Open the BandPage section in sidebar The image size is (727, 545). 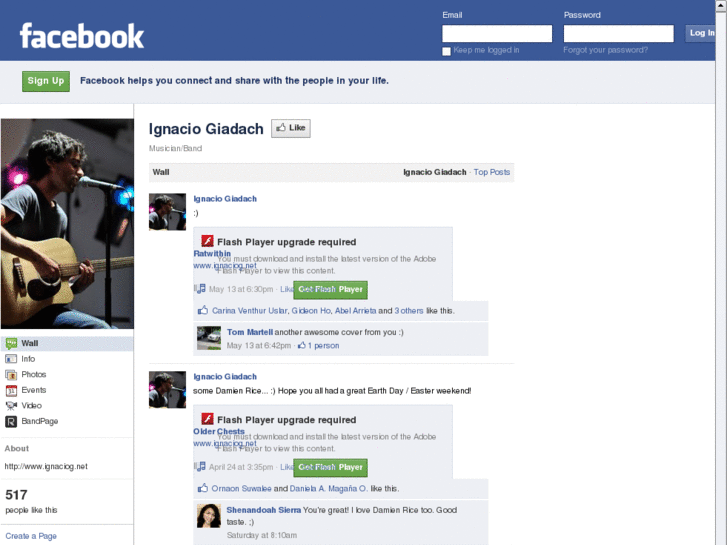coord(67,422)
